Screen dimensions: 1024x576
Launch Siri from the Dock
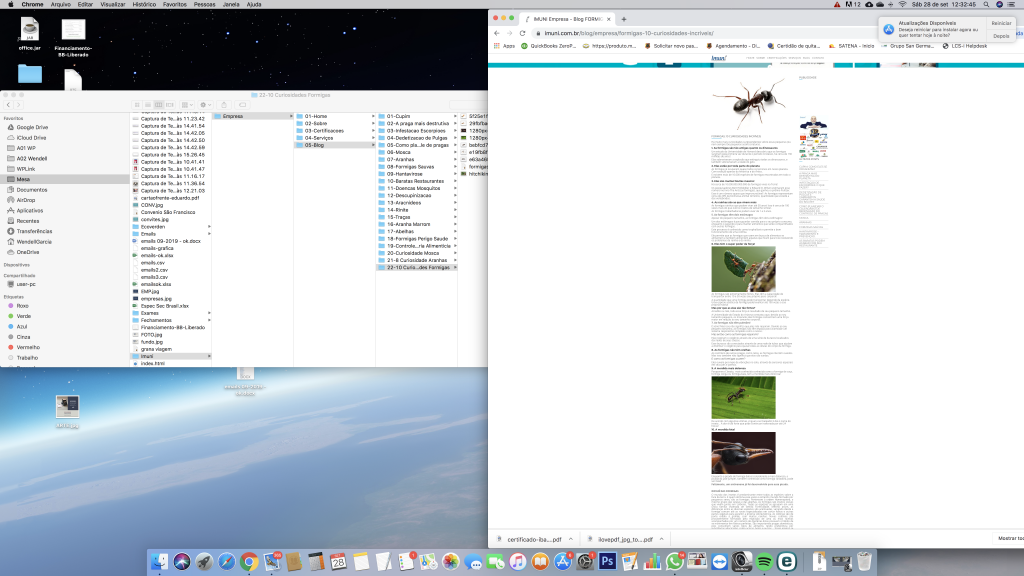click(x=182, y=562)
